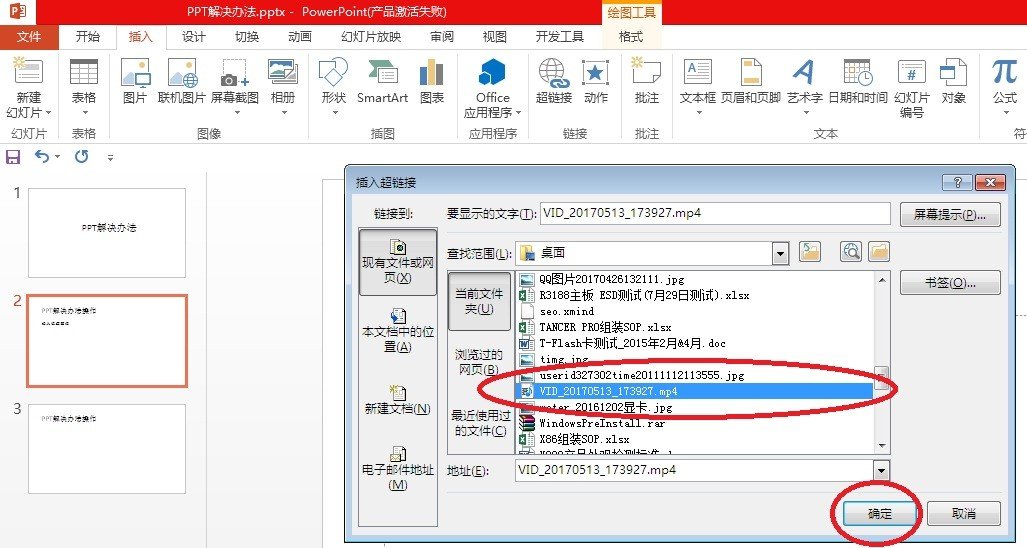Choose Current Folder (当前文件夹) view
The height and width of the screenshot is (548, 1027).
479,301
